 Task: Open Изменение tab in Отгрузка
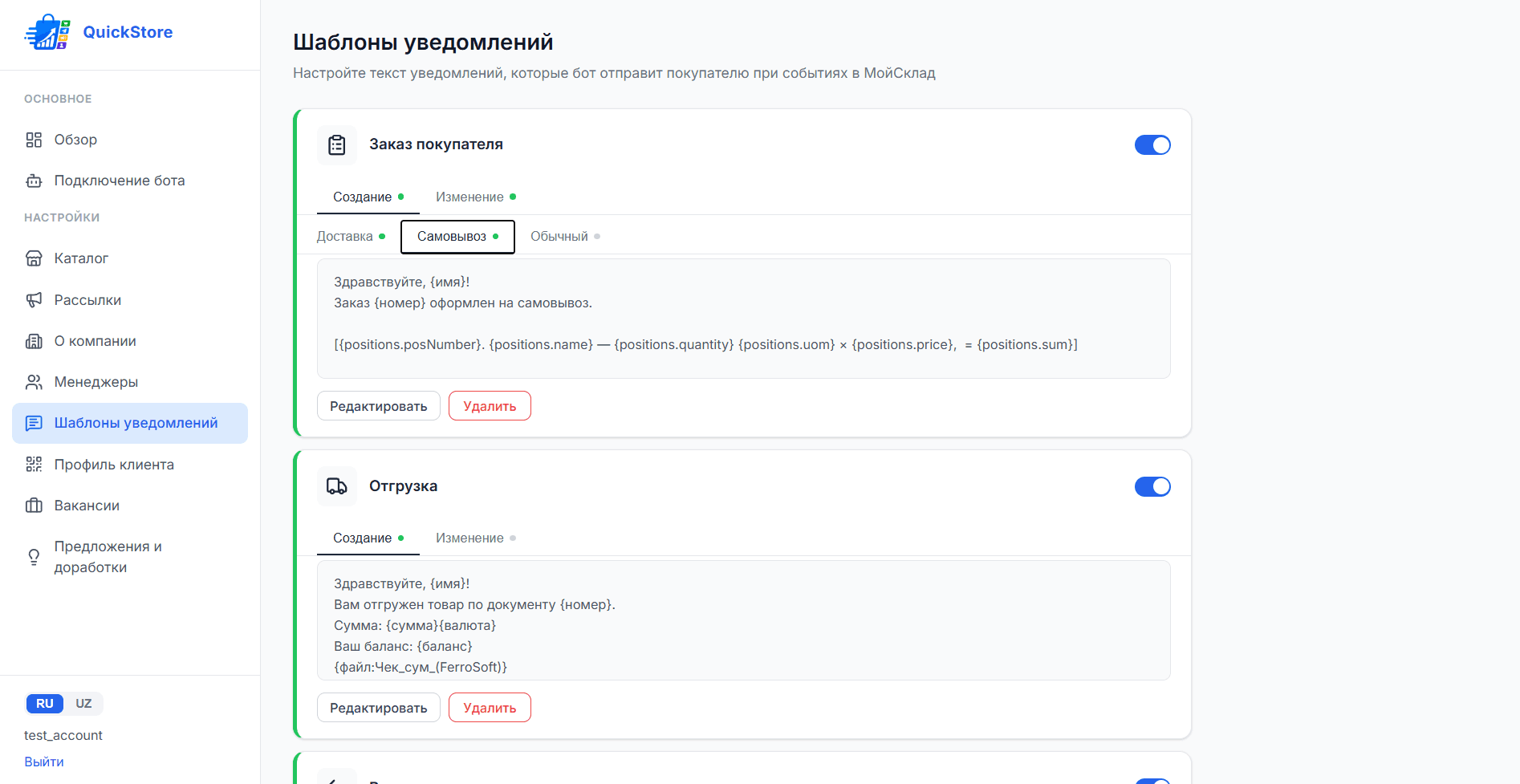pyautogui.click(x=476, y=538)
